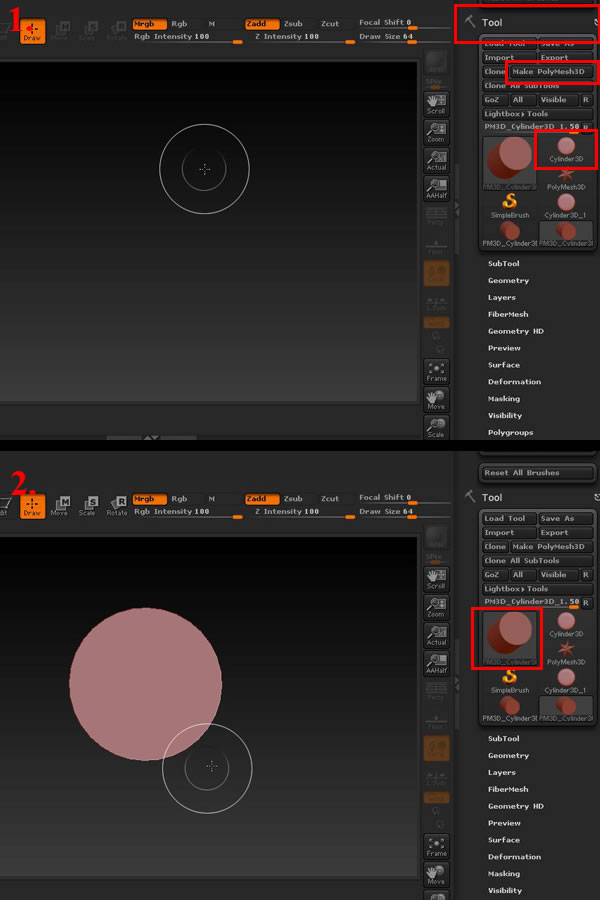Viewport: 600px width, 900px height.
Task: Click the Scroll canvas icon in step 2 screenshot
Action: (x=436, y=580)
